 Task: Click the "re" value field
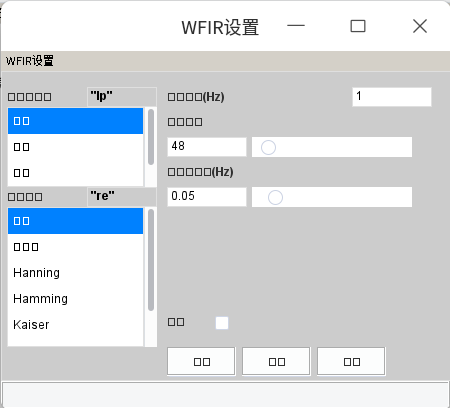pos(122,197)
